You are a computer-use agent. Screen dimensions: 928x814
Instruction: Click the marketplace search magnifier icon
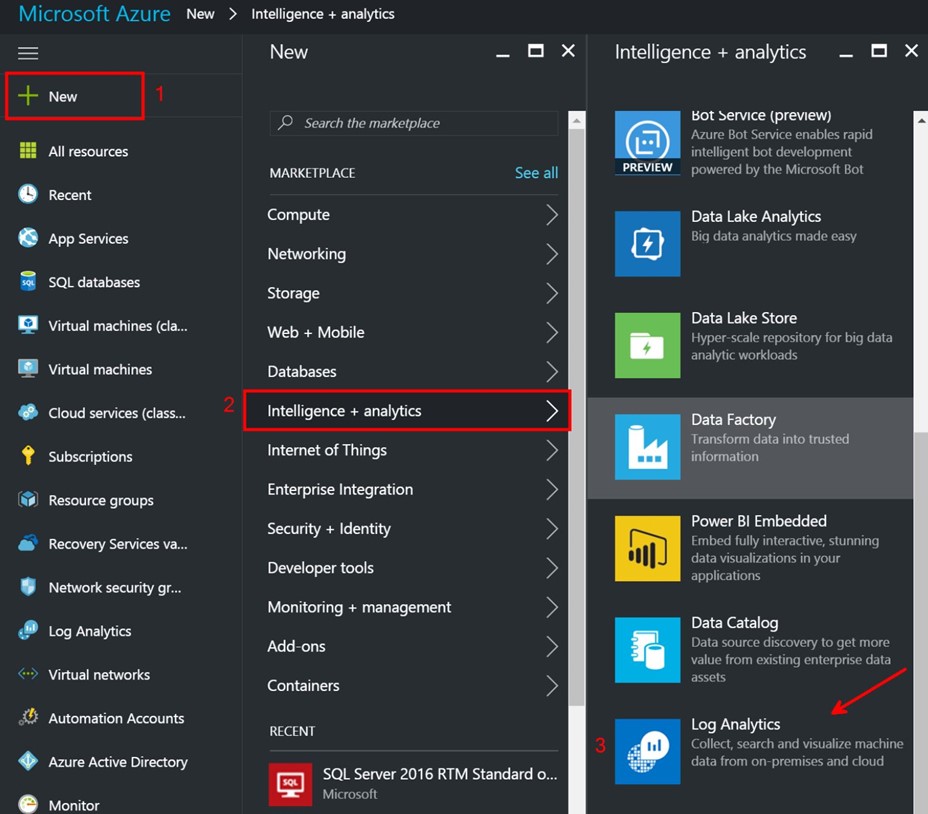[x=286, y=123]
